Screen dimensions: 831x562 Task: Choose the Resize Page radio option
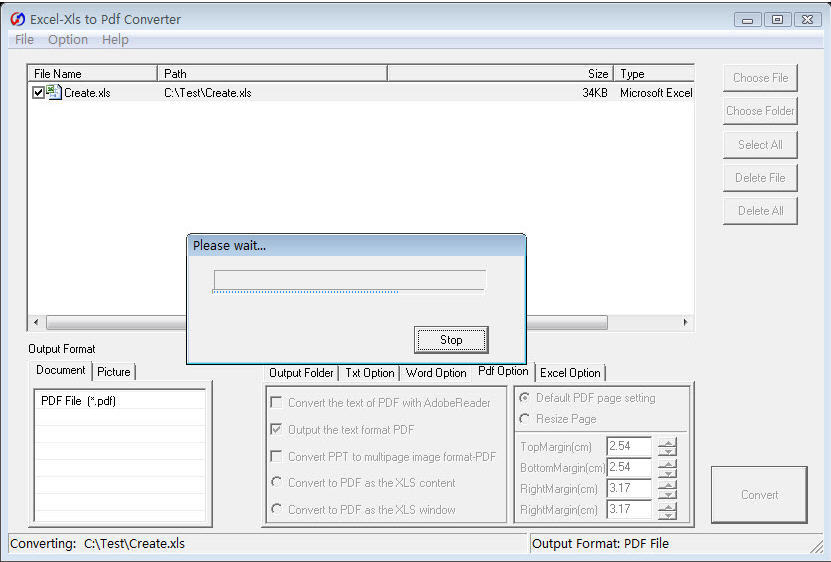(x=525, y=419)
